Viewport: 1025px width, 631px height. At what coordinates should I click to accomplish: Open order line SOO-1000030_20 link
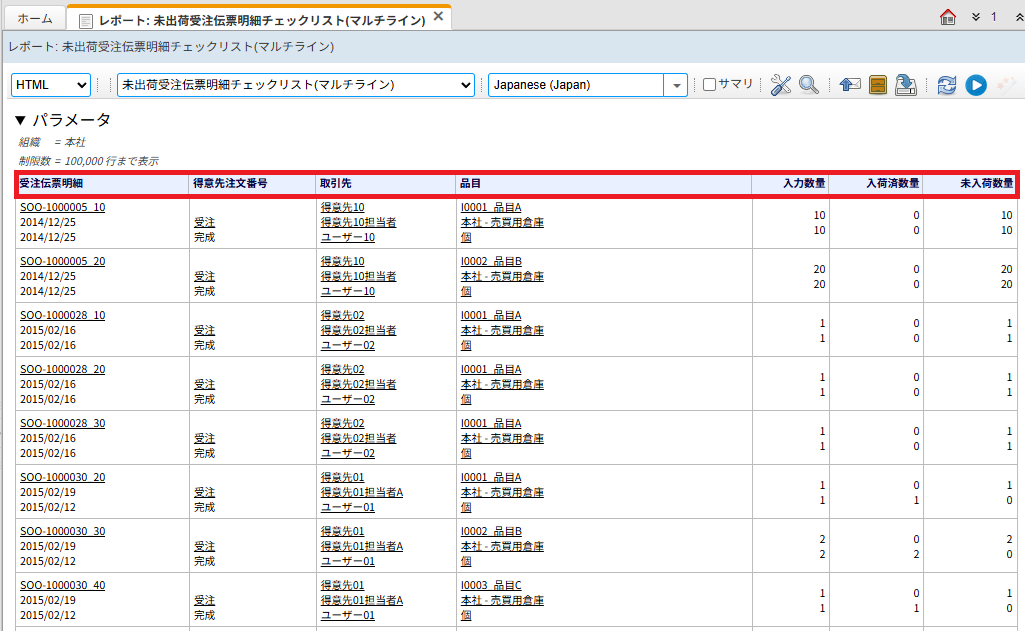pos(63,477)
